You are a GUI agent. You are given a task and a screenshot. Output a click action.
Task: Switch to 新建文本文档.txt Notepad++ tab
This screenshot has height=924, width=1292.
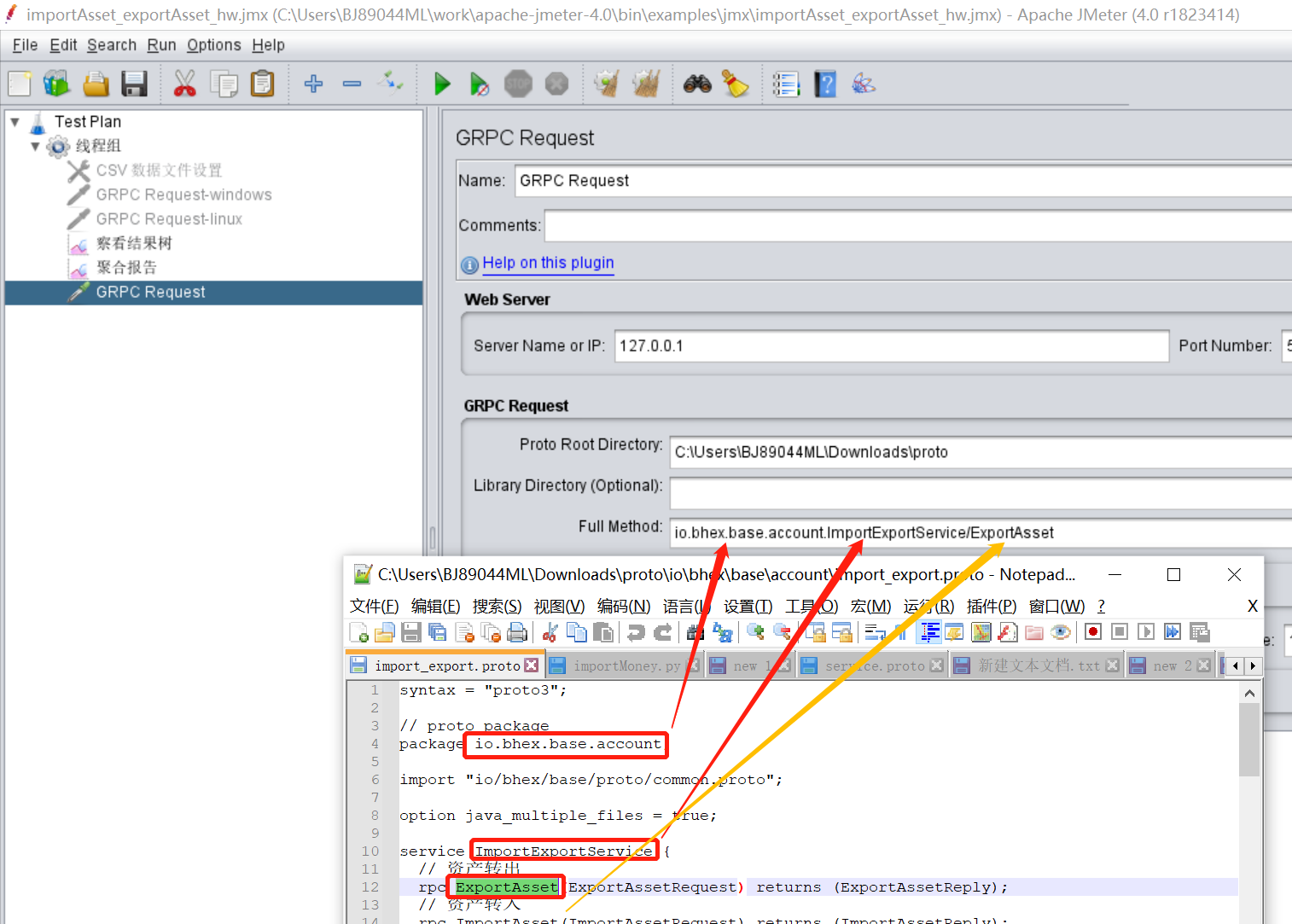[1039, 665]
